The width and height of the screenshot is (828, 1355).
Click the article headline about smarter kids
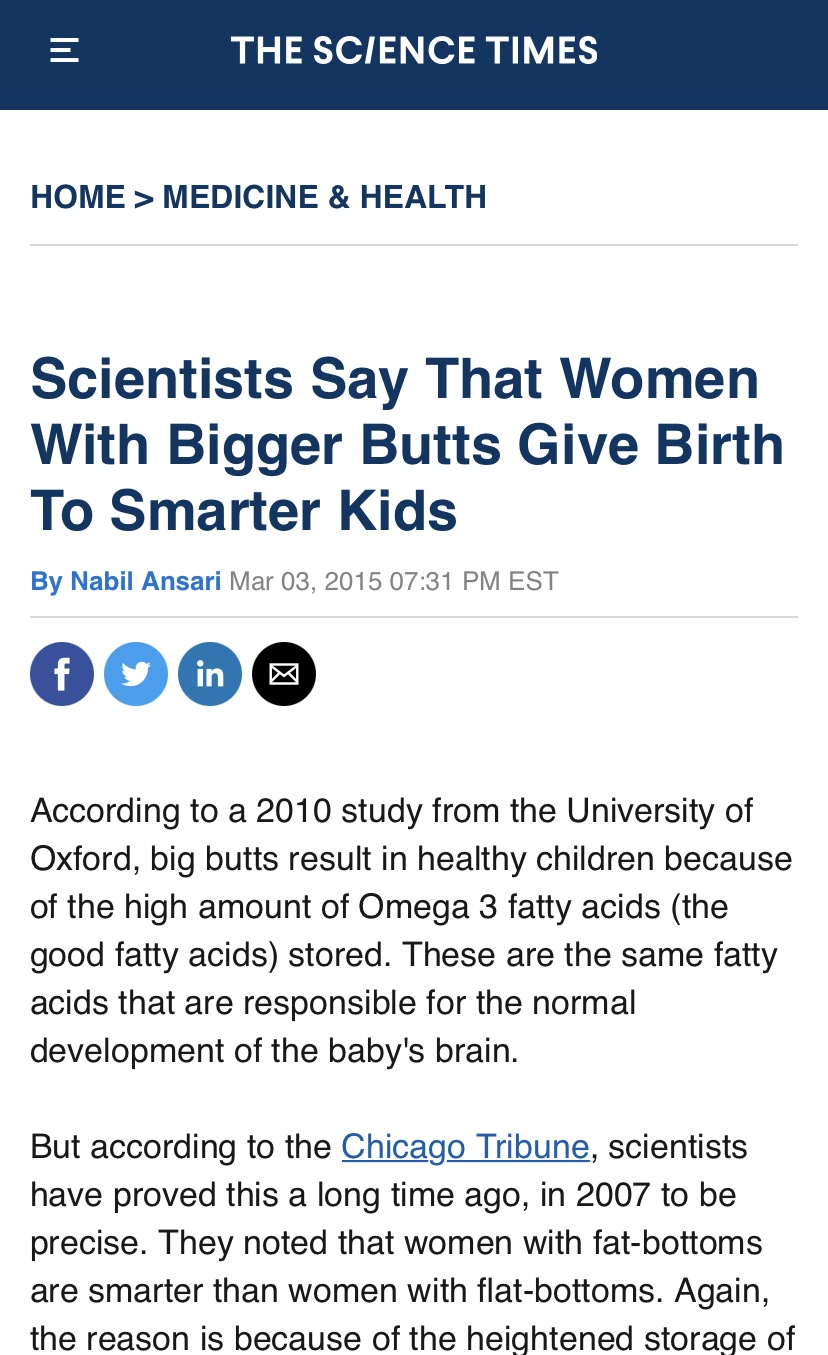(407, 445)
